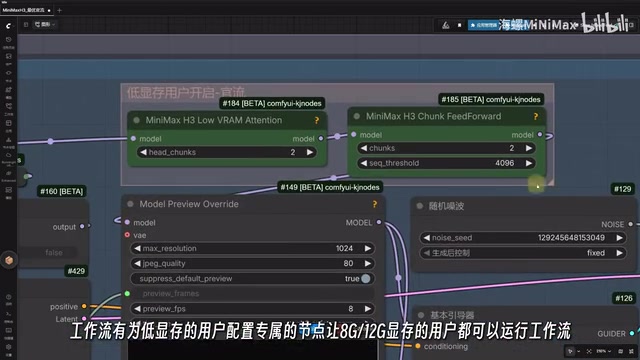Decrease head_chunks value with left arrow
The image size is (640, 360).
143,152
